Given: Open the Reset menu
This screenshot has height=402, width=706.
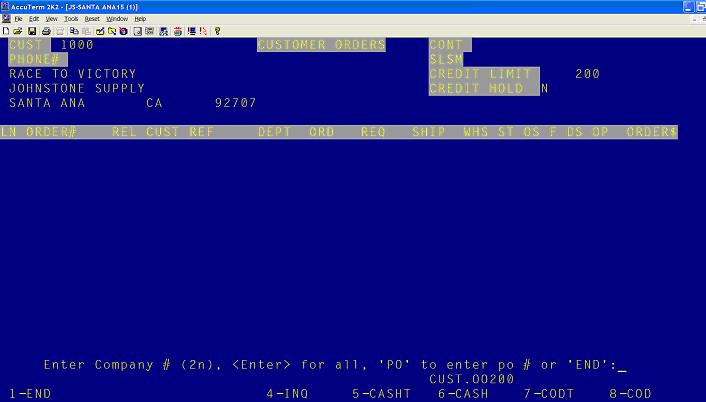Looking at the screenshot, I should tap(92, 19).
